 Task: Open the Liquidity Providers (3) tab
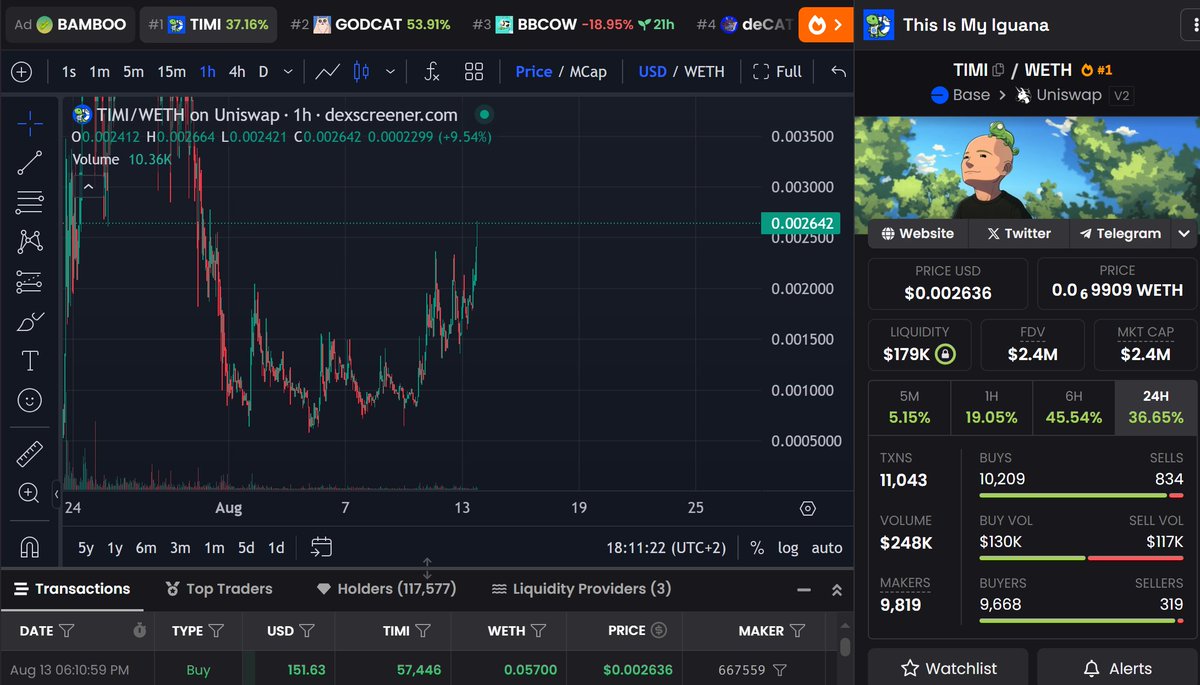tap(581, 589)
